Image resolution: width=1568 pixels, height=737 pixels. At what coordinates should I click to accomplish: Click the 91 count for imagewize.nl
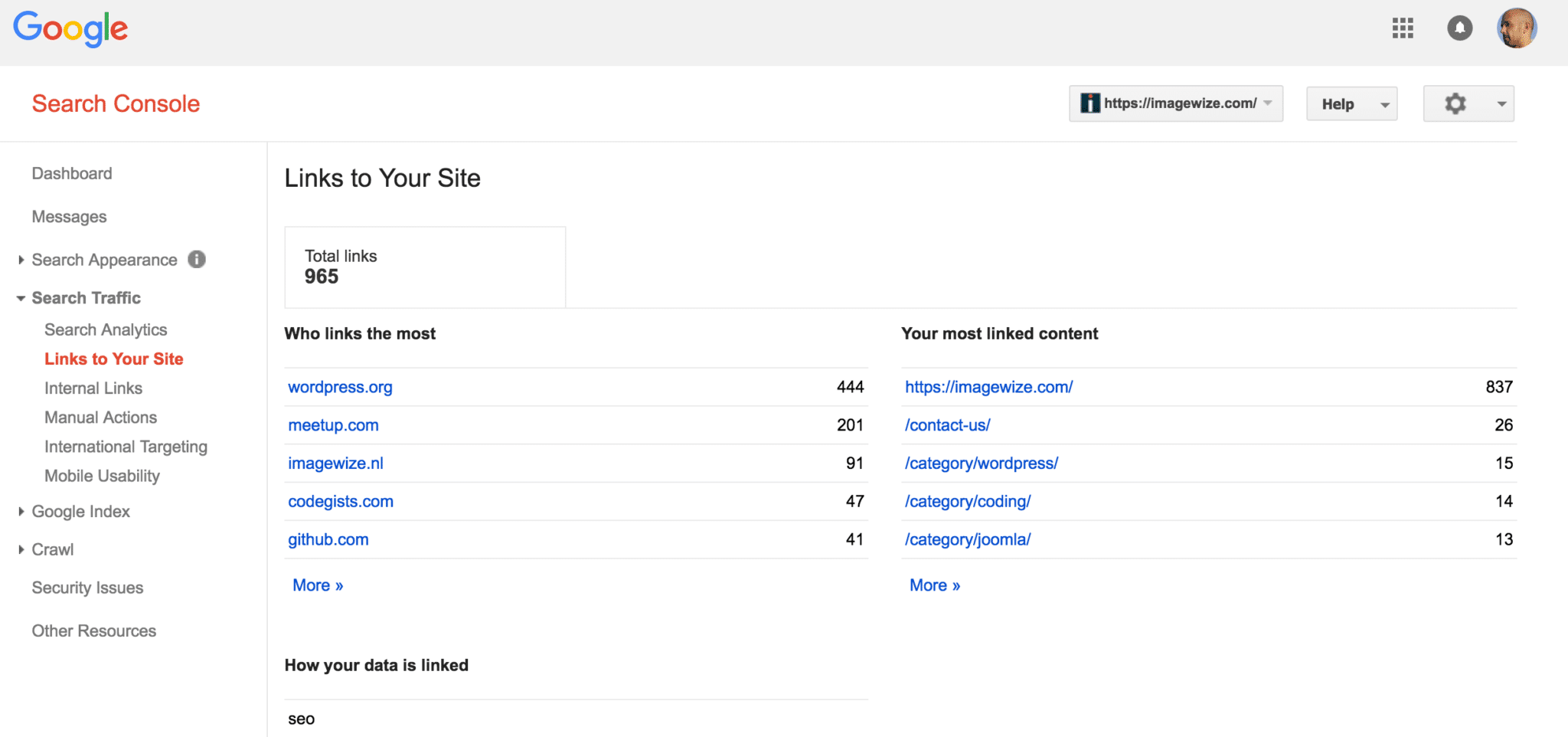tap(854, 463)
